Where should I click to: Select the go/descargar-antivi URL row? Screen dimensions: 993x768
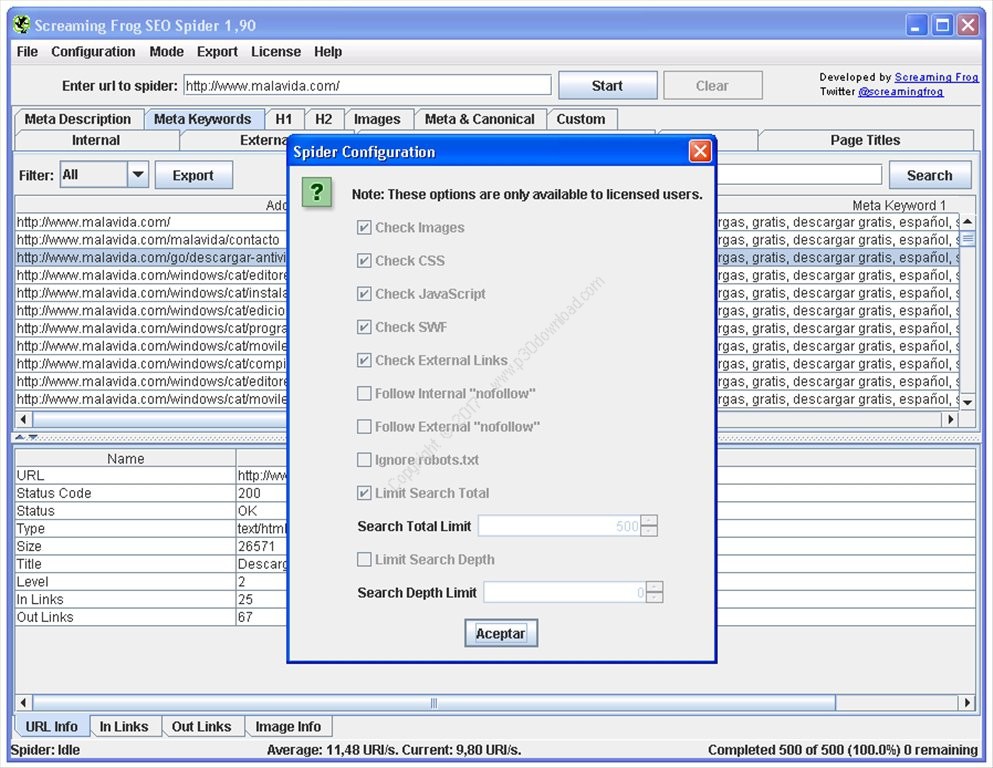pos(151,258)
